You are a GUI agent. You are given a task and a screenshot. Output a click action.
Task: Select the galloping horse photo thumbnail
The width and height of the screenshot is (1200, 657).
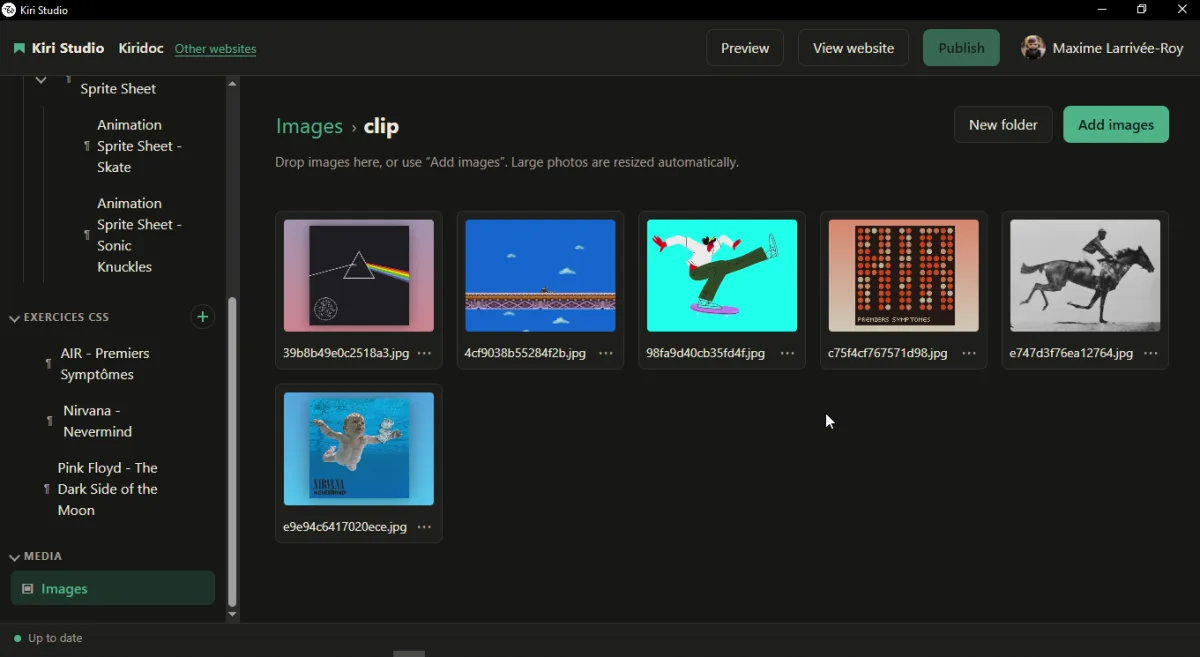tap(1085, 276)
